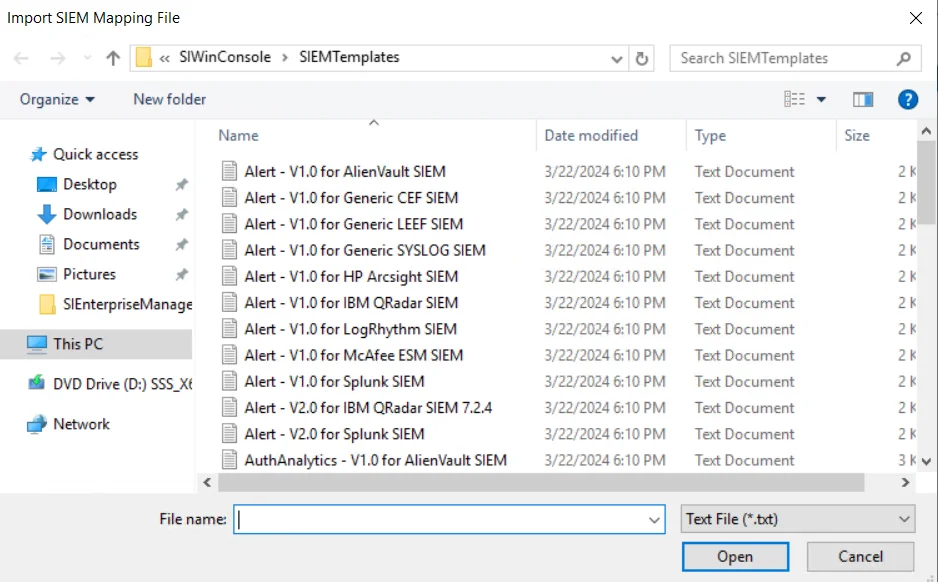
Task: Select Alert - V2.0 for Splunk SIEM
Action: (334, 434)
